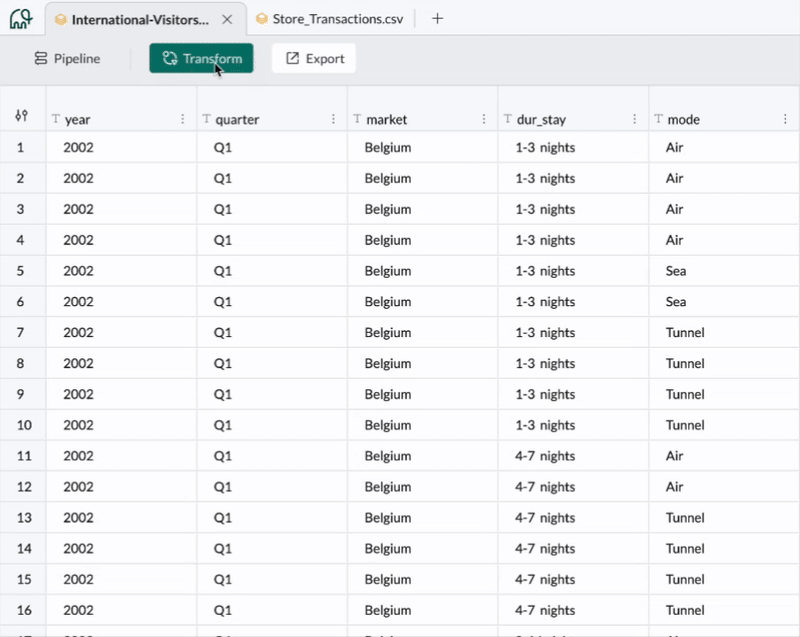This screenshot has width=800, height=637.
Task: Click the Transform button
Action: point(201,59)
